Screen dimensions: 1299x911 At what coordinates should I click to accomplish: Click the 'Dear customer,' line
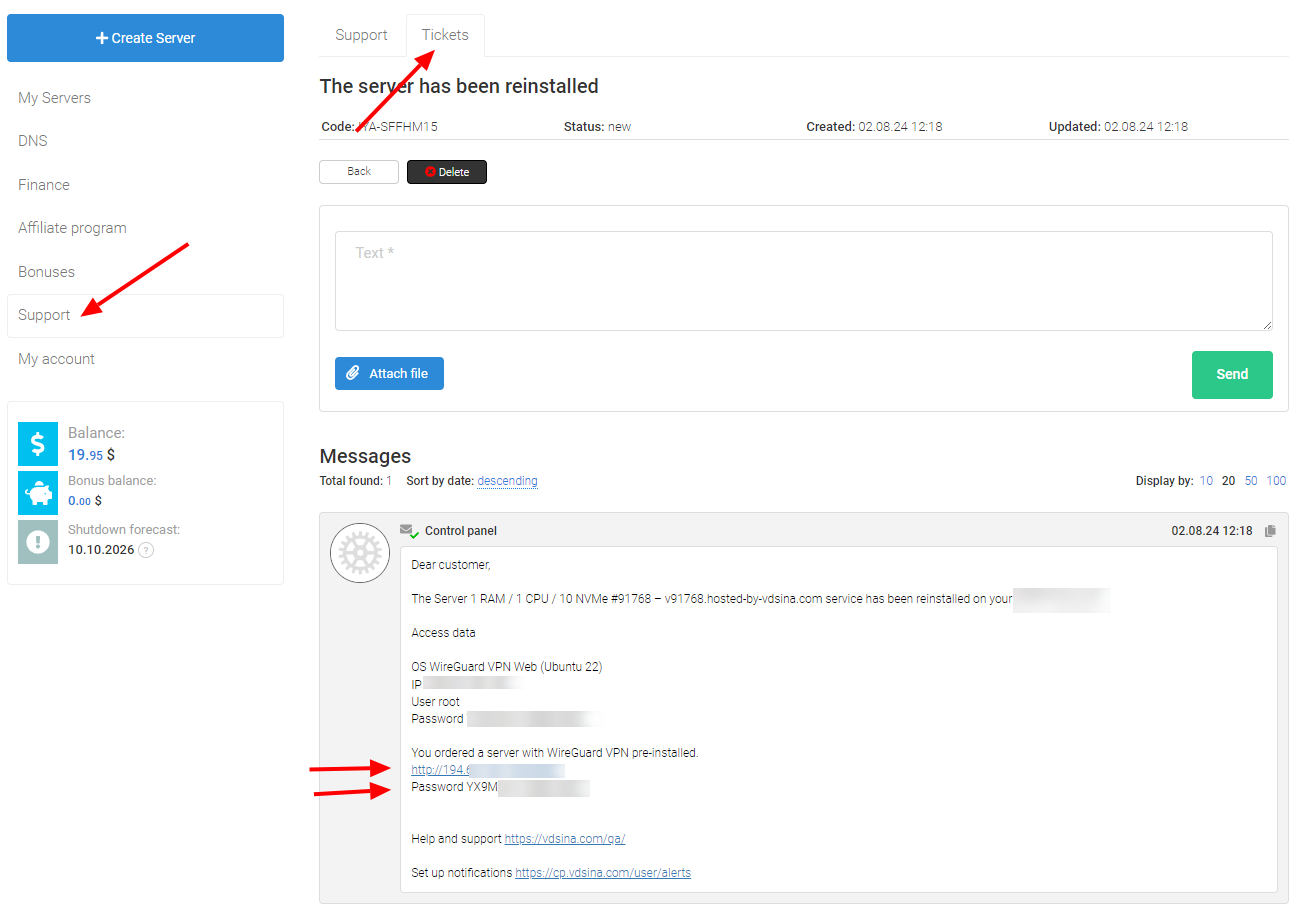point(451,565)
